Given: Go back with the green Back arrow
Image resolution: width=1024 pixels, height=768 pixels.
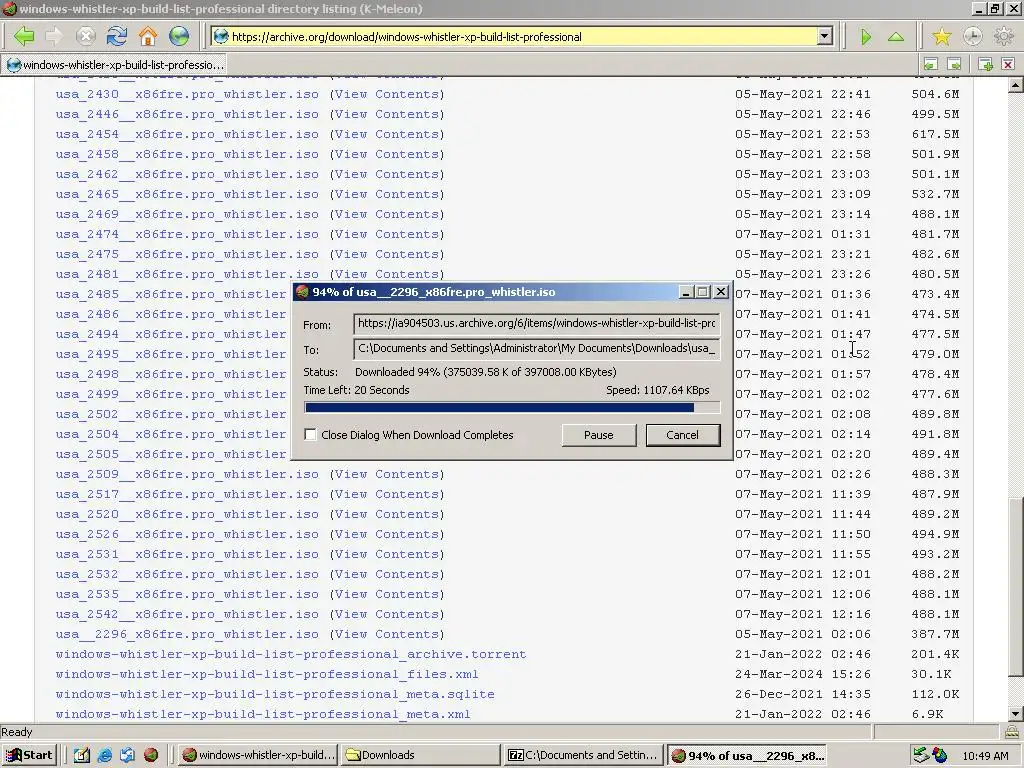Looking at the screenshot, I should pos(24,37).
